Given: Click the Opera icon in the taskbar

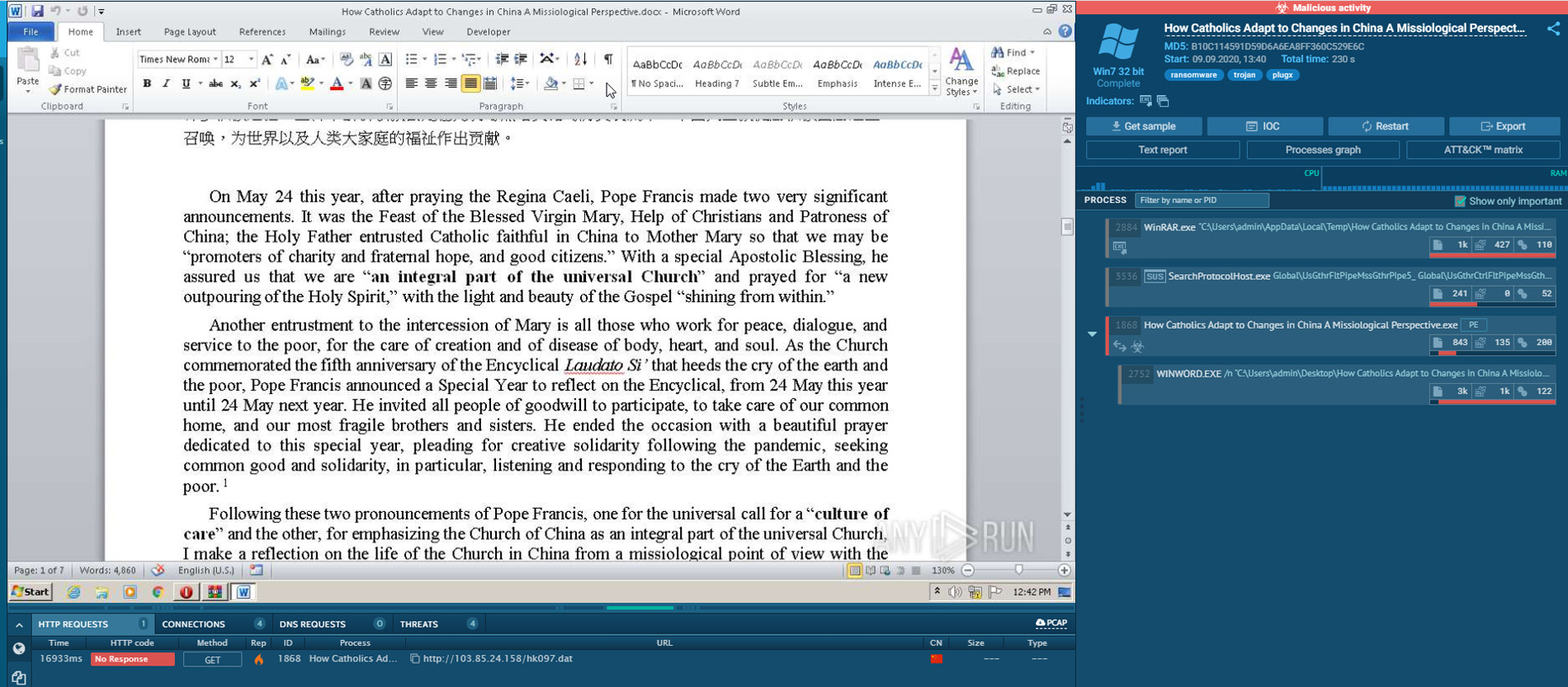Looking at the screenshot, I should [187, 592].
